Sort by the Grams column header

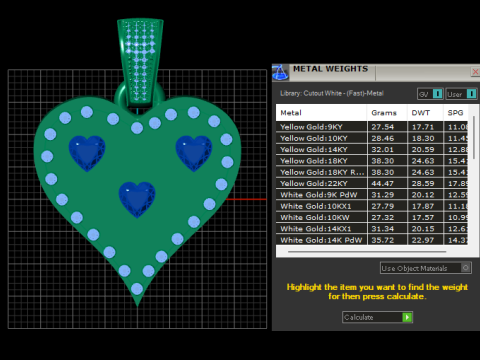(387, 113)
